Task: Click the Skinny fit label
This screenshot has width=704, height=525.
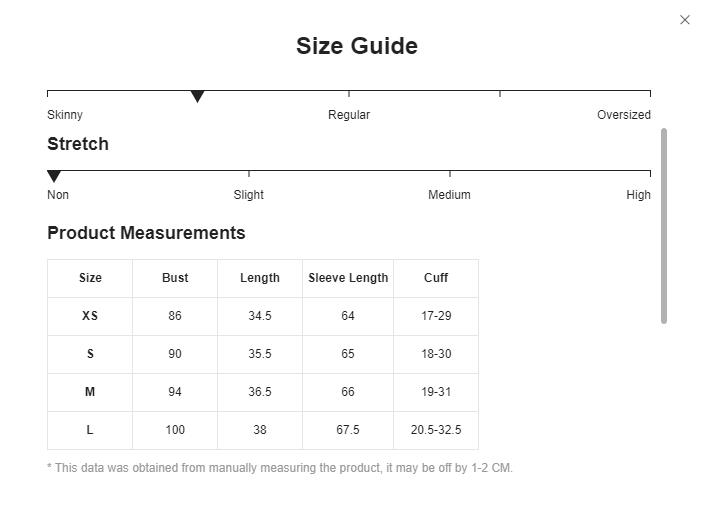Action: click(65, 115)
